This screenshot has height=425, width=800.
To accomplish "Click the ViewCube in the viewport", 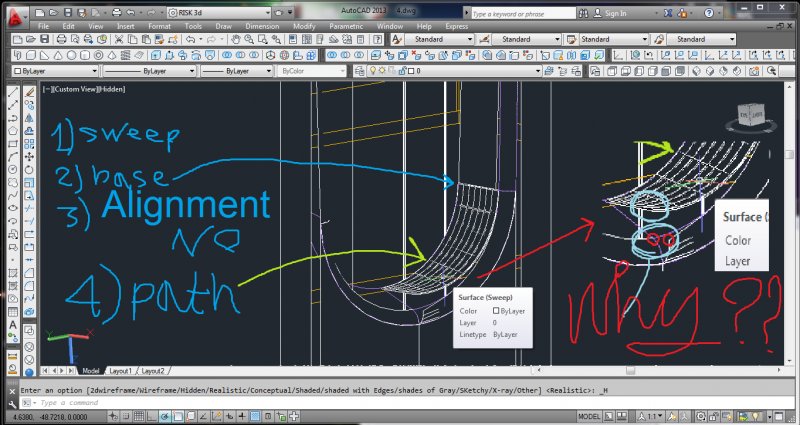I will (x=748, y=114).
